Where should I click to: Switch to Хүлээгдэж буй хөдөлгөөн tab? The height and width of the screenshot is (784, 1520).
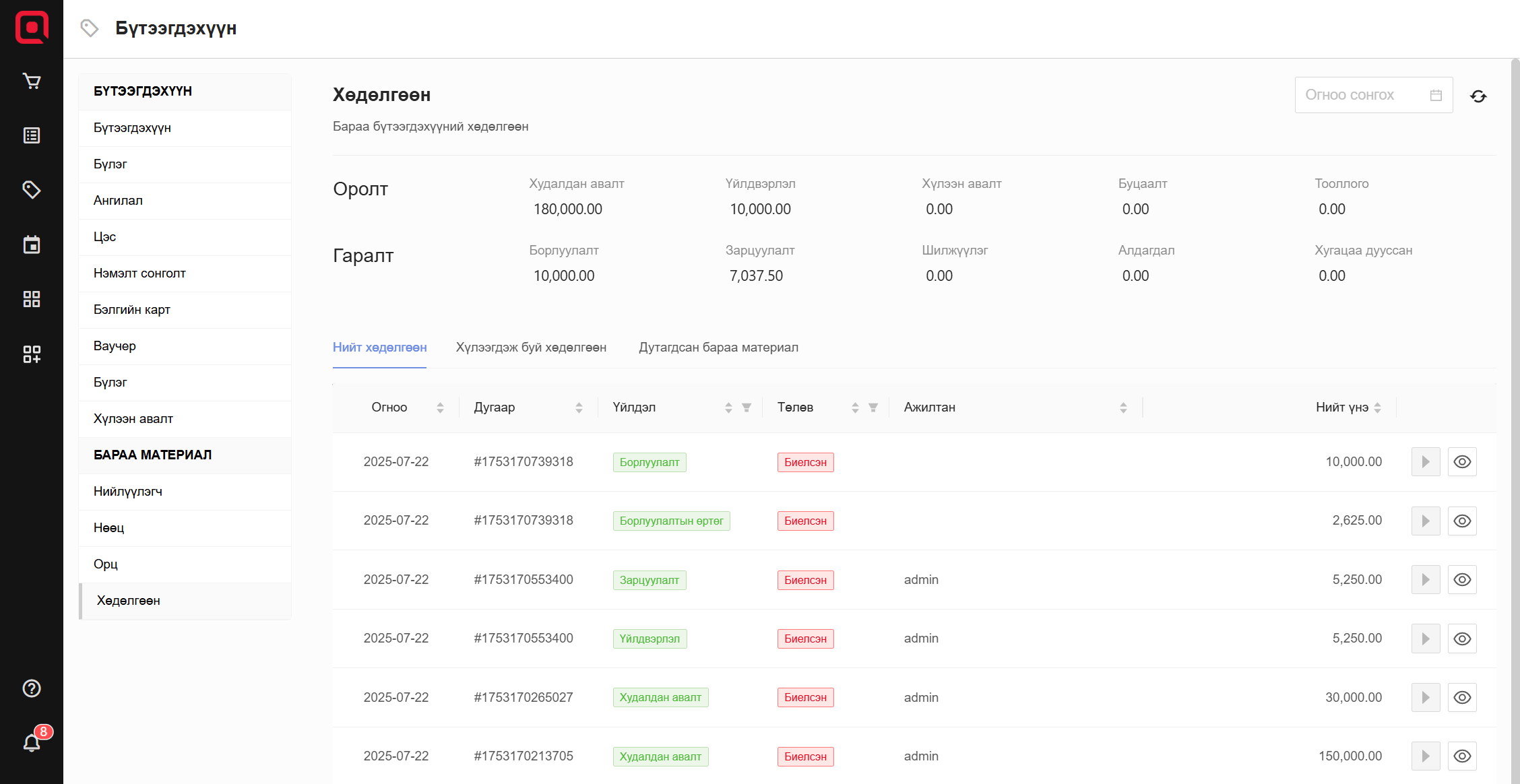(531, 348)
